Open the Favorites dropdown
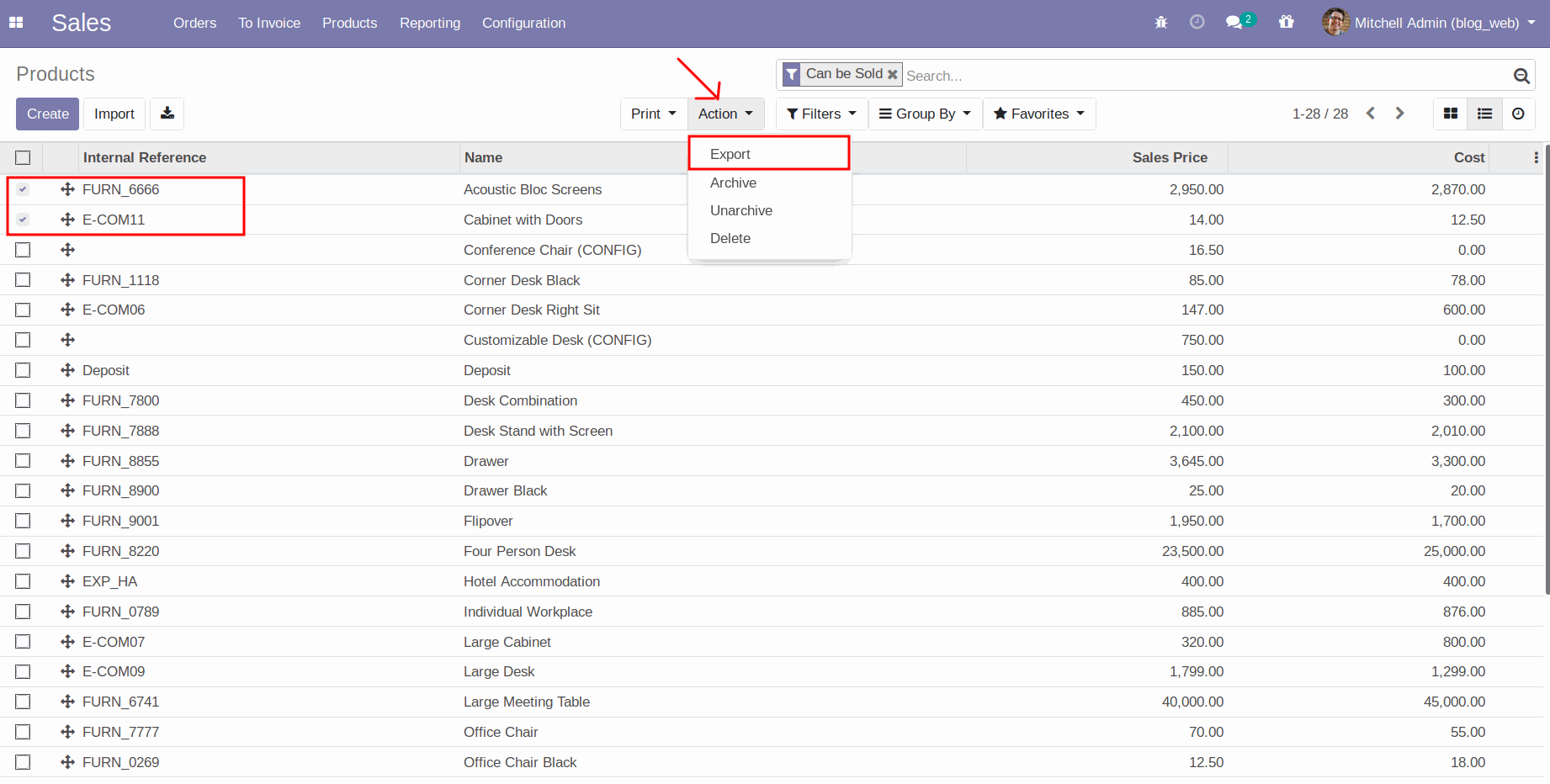The height and width of the screenshot is (784, 1550). click(x=1039, y=114)
